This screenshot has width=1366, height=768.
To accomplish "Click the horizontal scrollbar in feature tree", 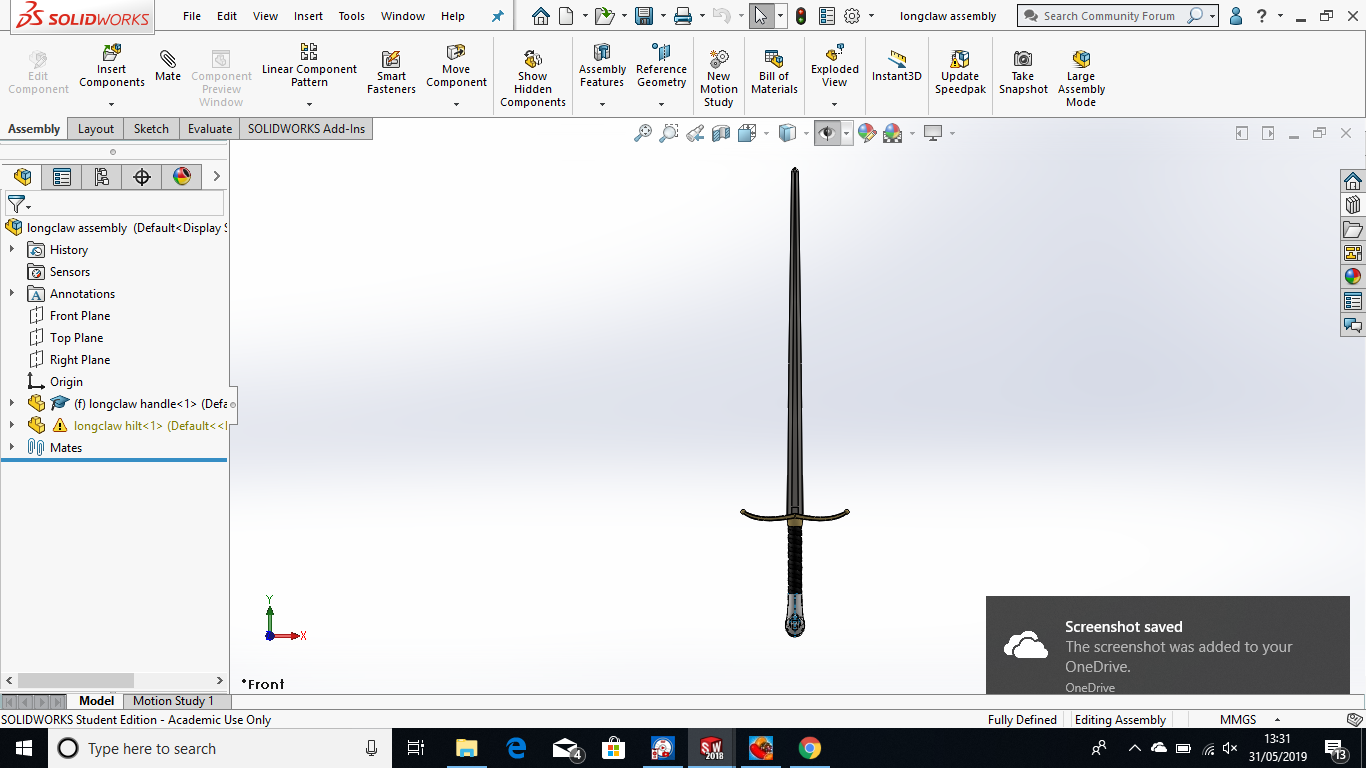I will tap(76, 680).
